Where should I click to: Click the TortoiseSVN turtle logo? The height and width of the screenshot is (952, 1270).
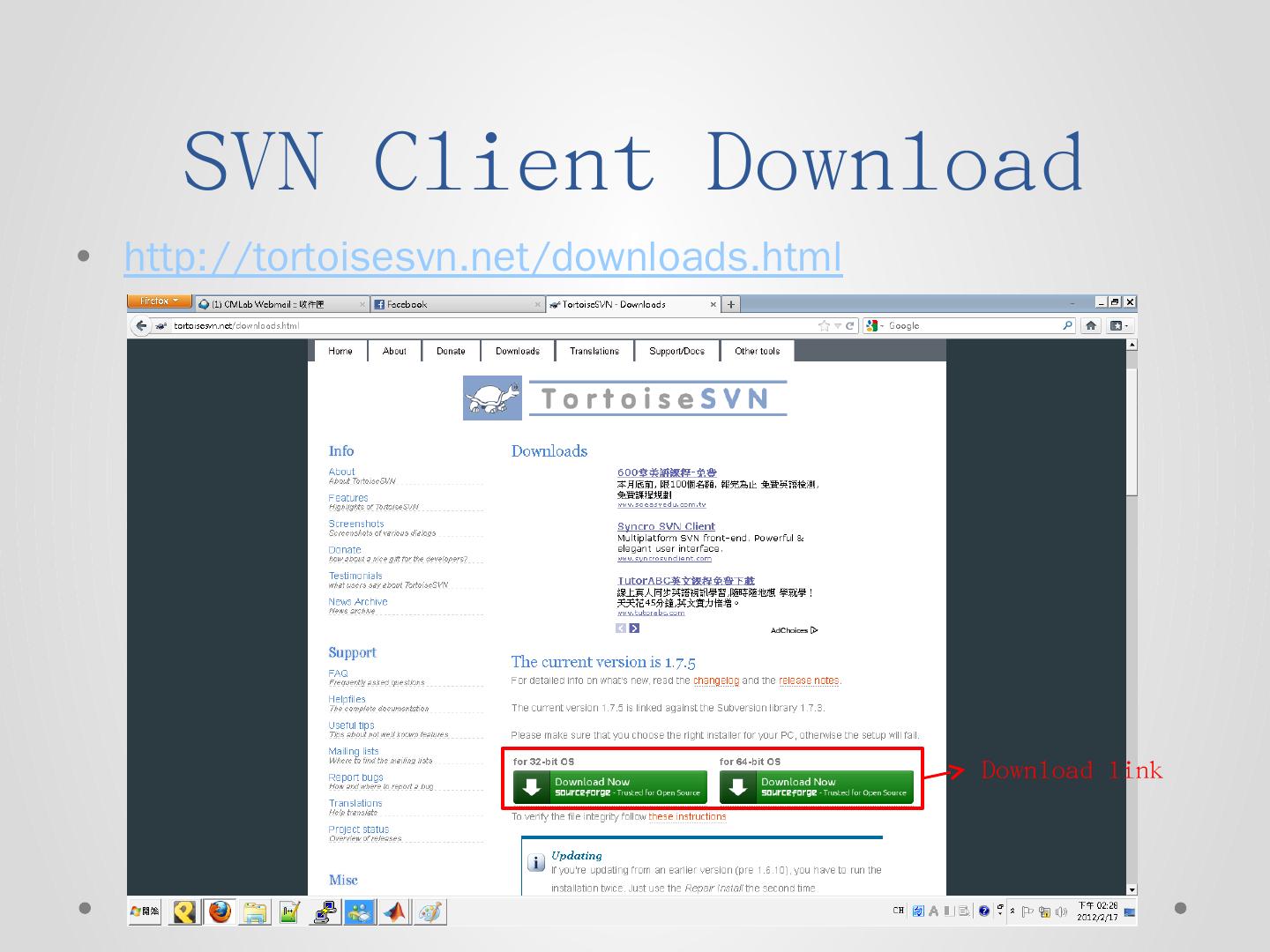[492, 398]
